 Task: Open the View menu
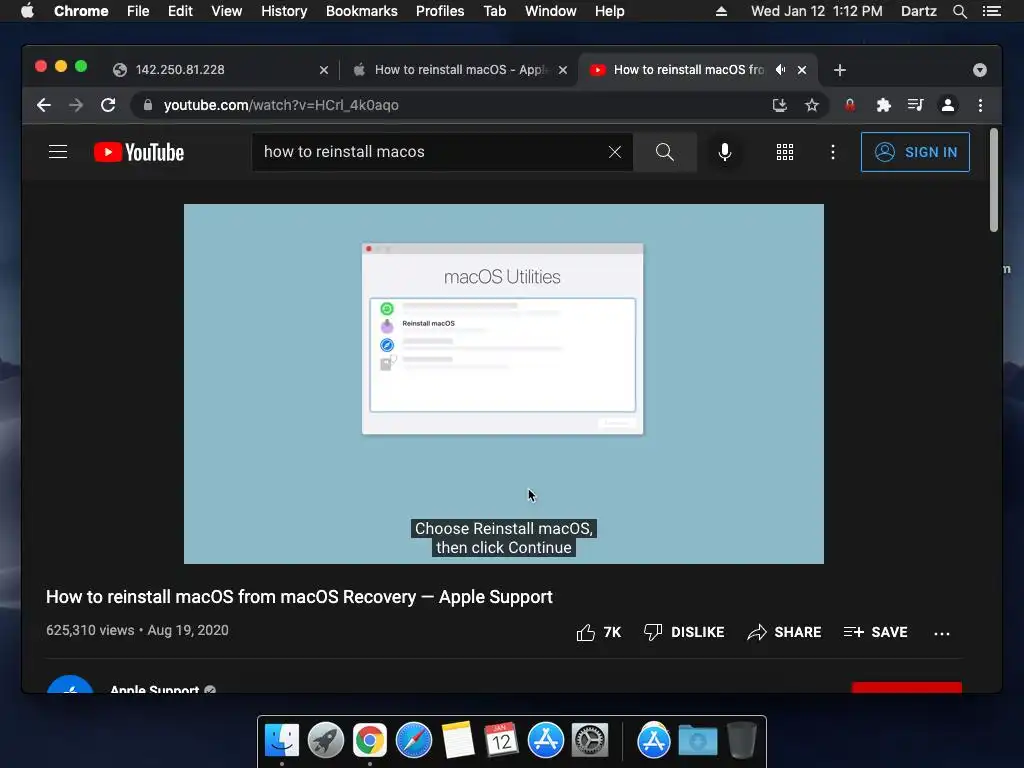[227, 11]
